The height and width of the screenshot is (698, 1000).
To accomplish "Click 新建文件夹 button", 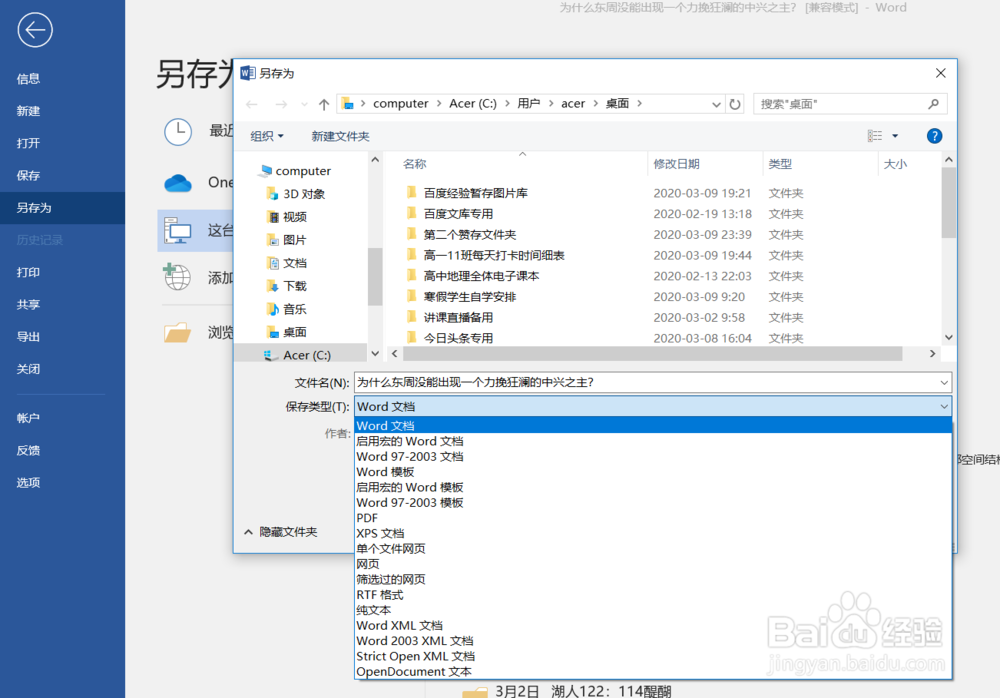I will click(340, 136).
